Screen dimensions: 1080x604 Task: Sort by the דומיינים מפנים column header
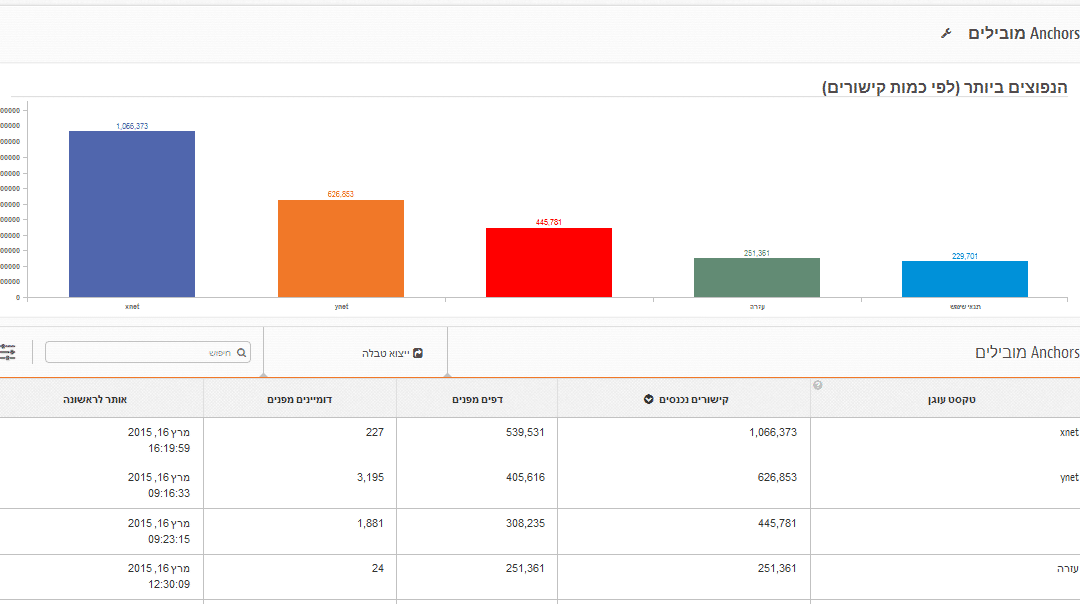pos(300,399)
